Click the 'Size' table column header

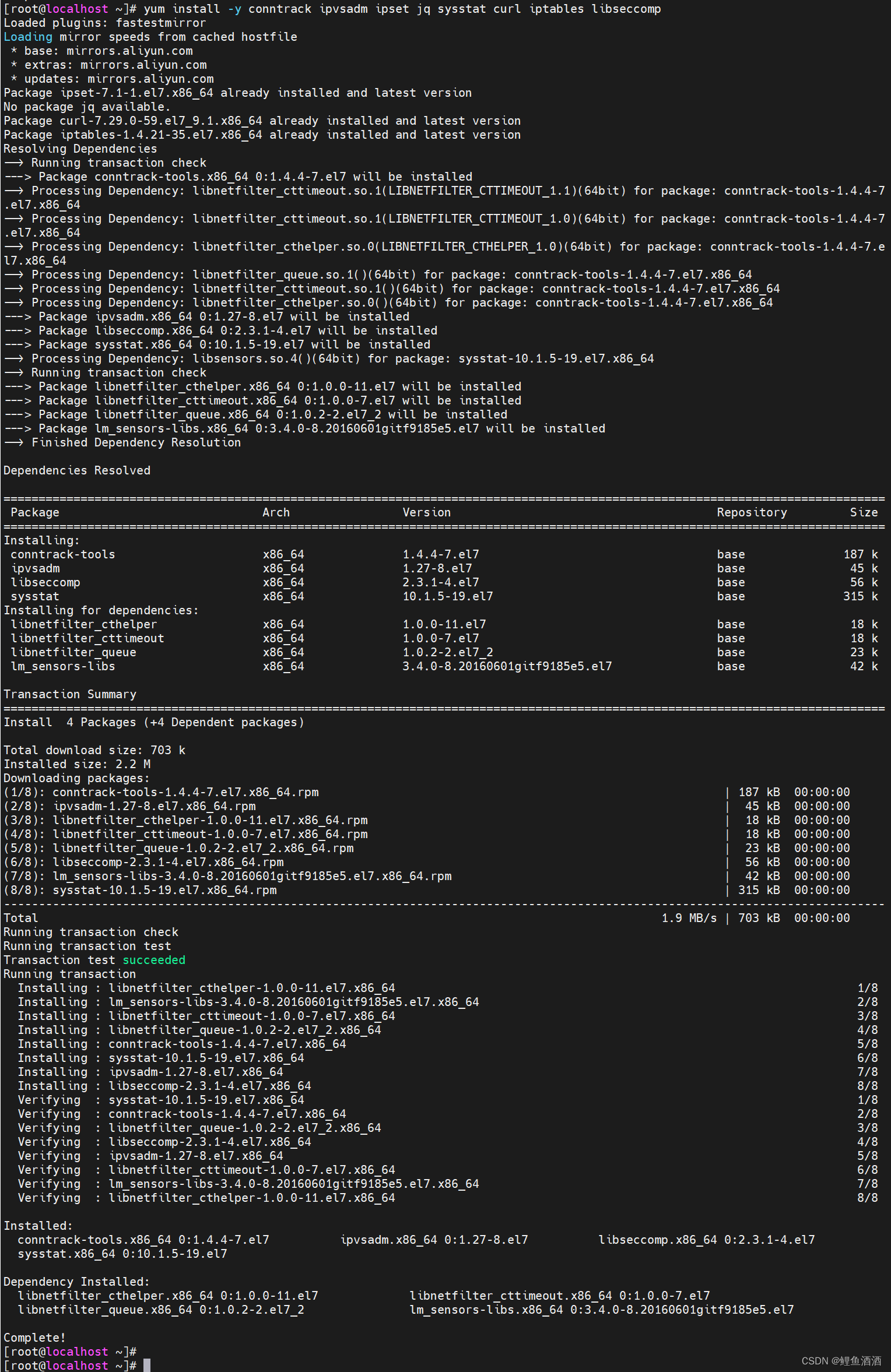864,512
